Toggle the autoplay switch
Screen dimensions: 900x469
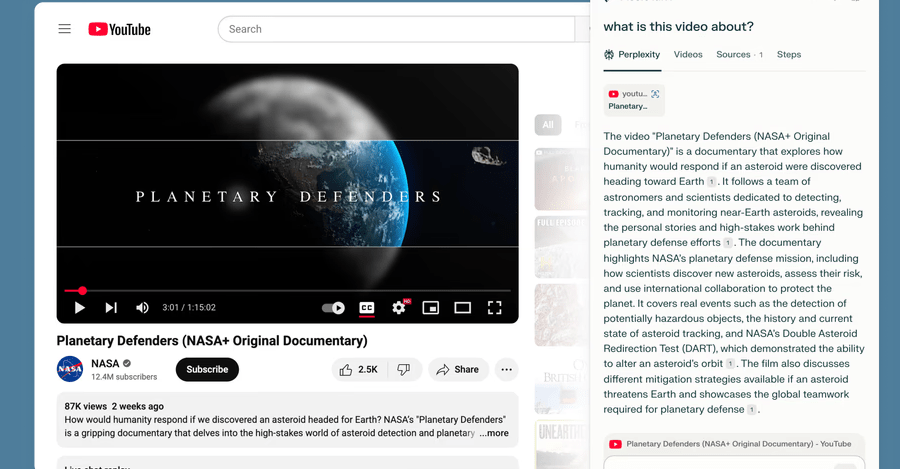click(x=333, y=308)
